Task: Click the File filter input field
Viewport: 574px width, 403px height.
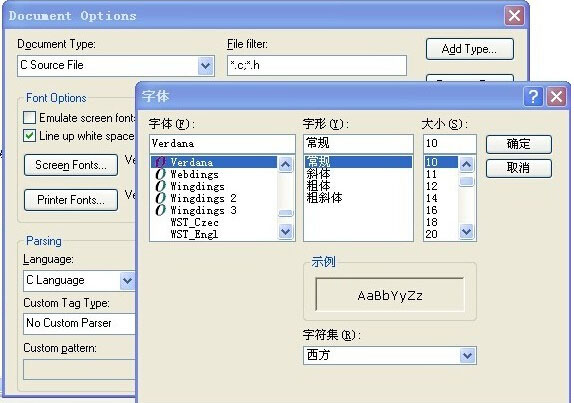Action: 317,66
